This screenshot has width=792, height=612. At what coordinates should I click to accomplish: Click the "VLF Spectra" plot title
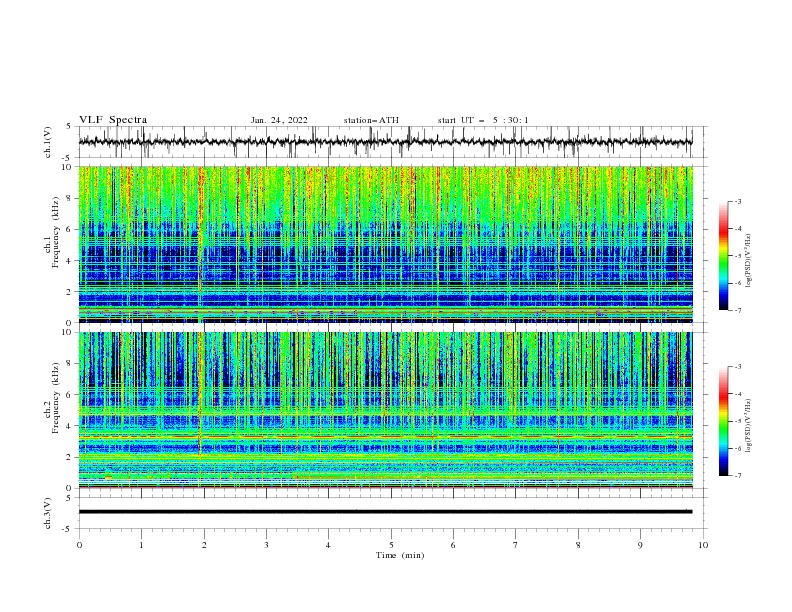pyautogui.click(x=113, y=120)
